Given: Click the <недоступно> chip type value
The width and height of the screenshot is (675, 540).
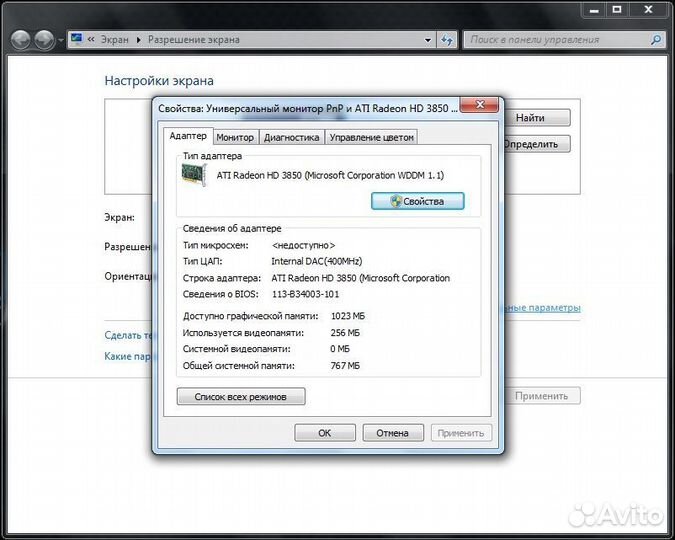Looking at the screenshot, I should (303, 245).
